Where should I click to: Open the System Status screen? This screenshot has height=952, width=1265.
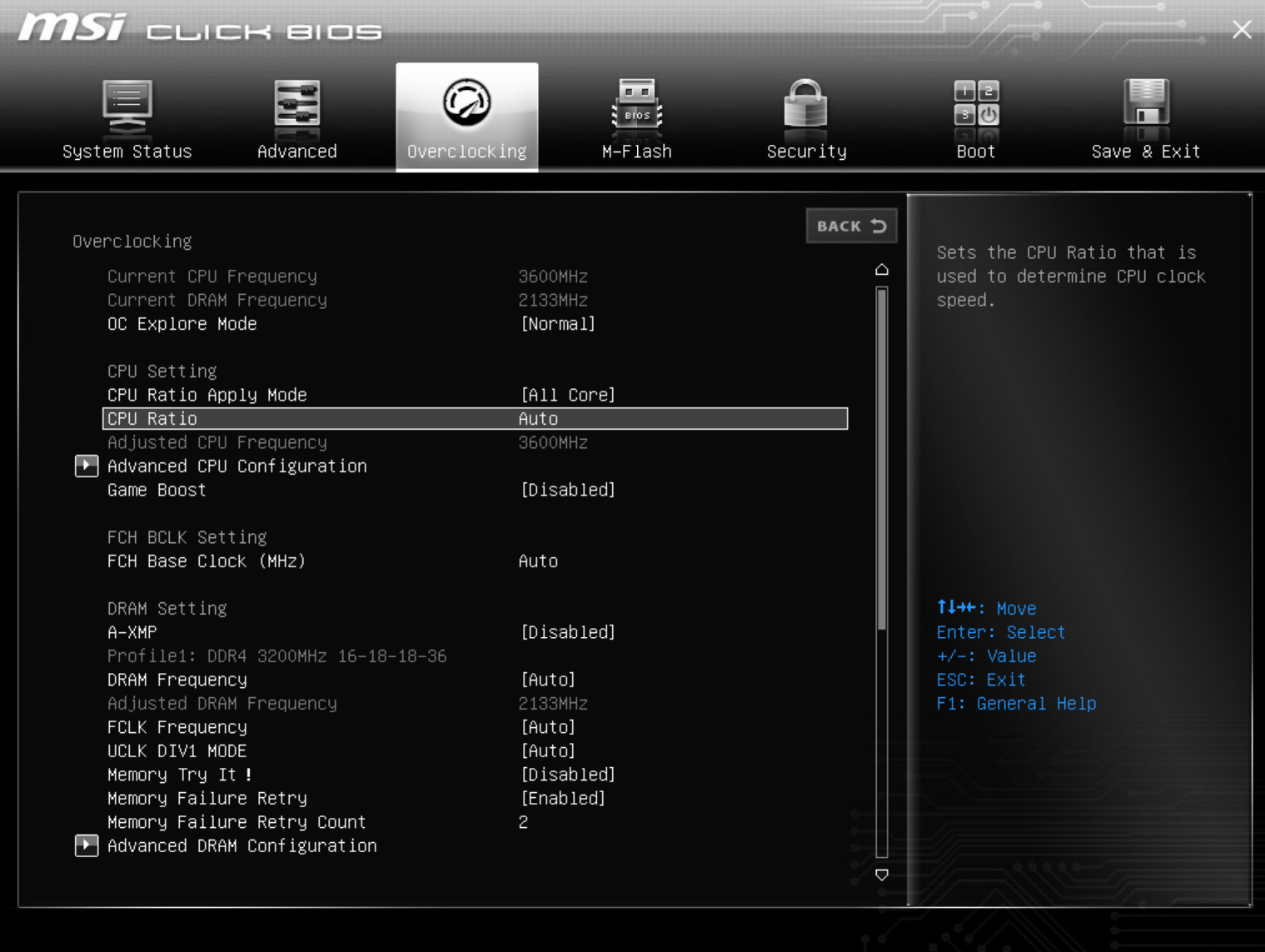point(127,117)
